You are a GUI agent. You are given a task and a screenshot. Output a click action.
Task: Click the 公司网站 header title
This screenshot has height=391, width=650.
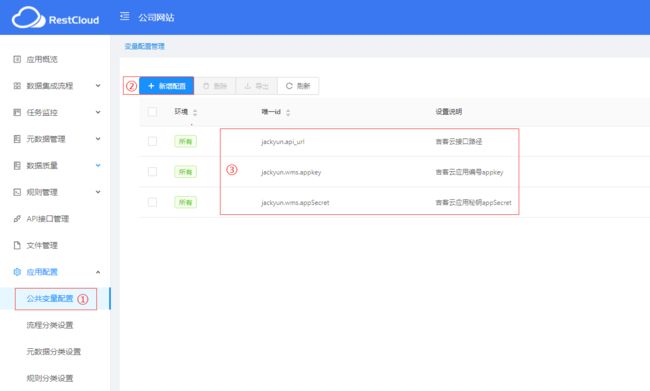tap(156, 17)
